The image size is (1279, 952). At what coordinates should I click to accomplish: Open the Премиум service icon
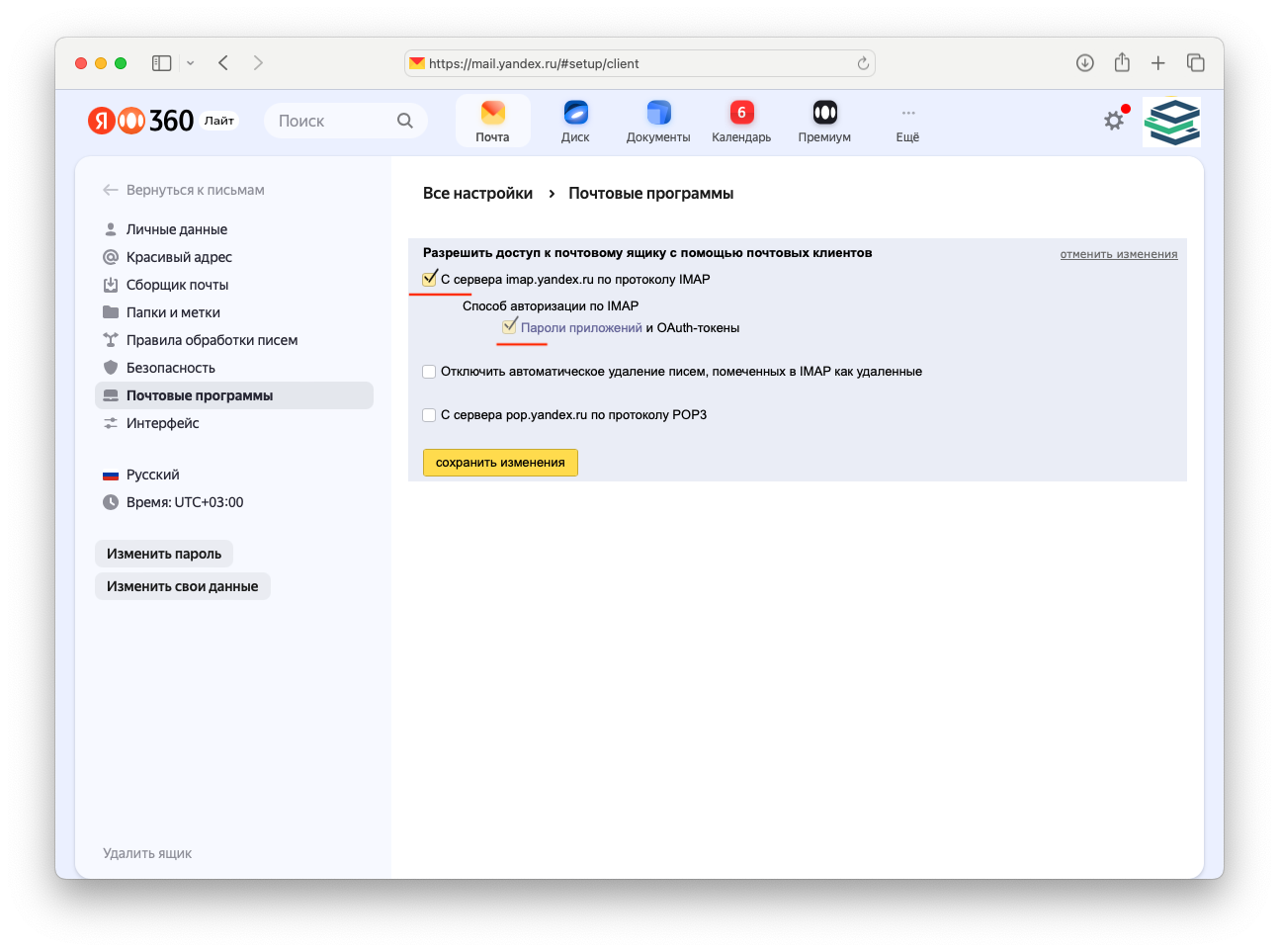[x=823, y=119]
